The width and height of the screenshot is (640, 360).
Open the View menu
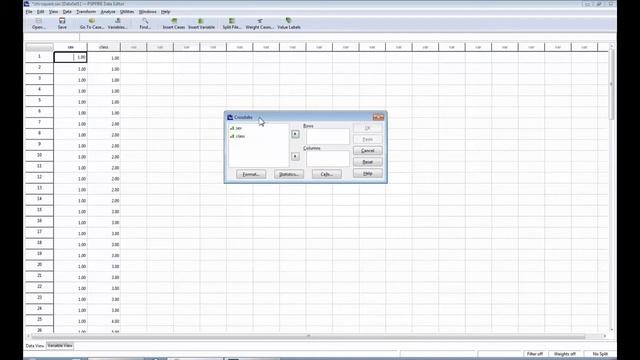53,12
